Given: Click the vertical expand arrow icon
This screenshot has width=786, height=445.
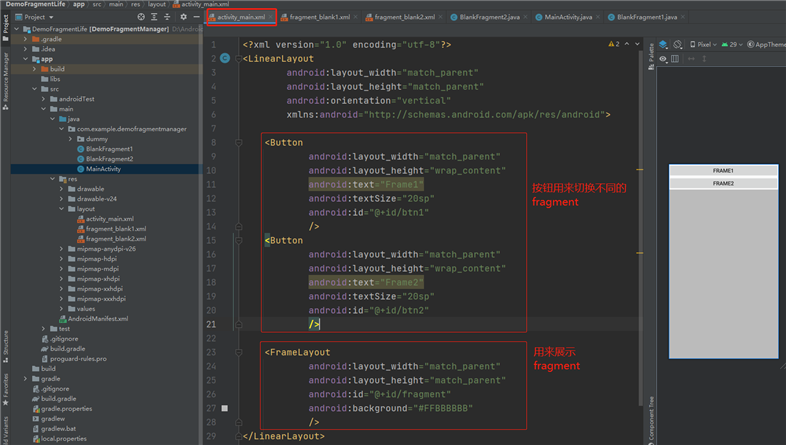Looking at the screenshot, I should click(704, 59).
